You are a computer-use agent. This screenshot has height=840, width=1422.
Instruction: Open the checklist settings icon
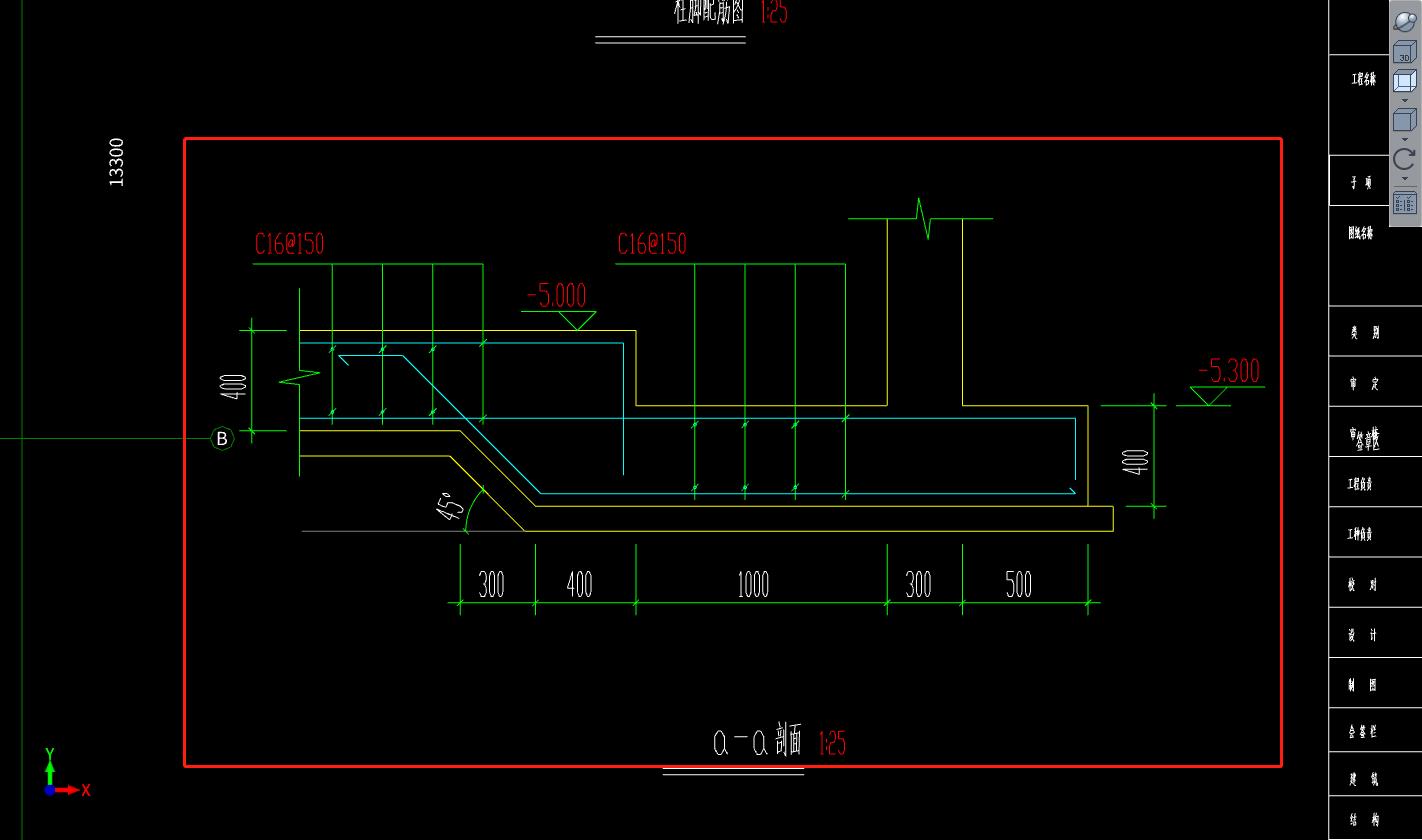pos(1405,202)
